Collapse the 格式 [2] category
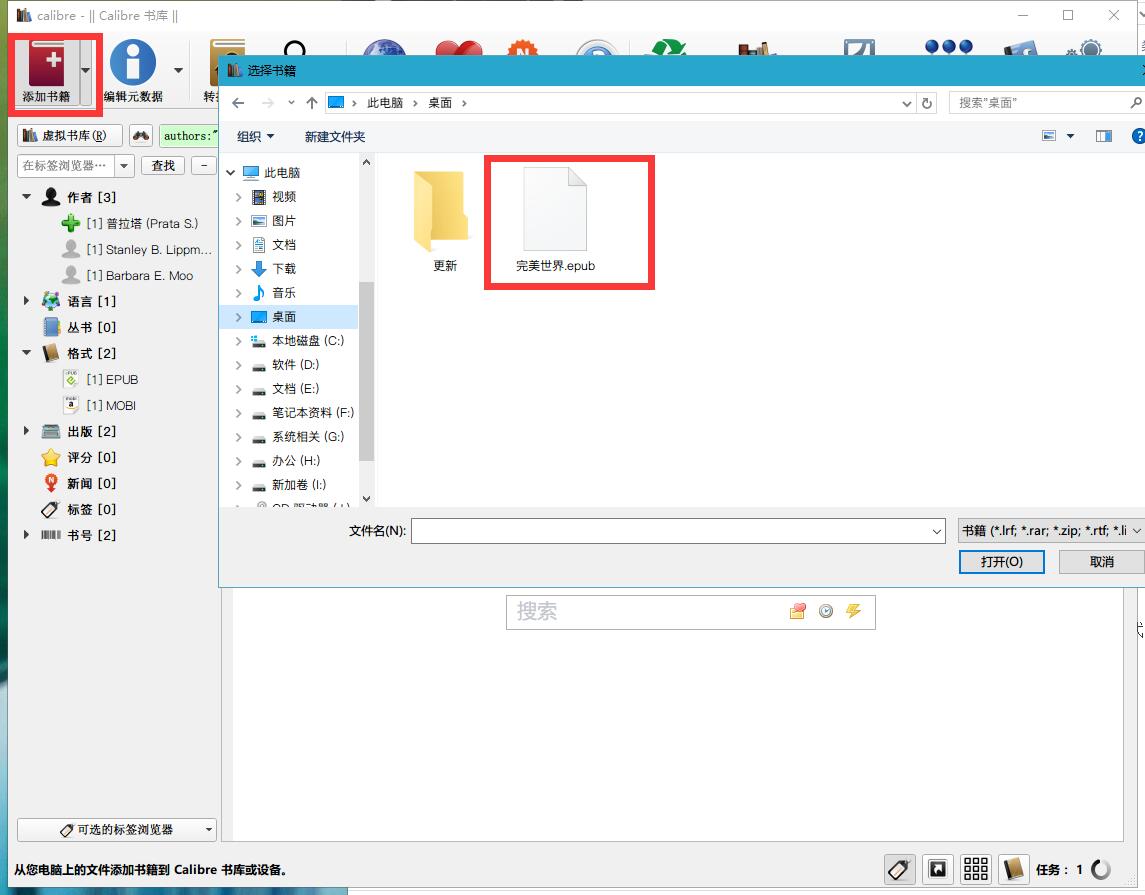Image resolution: width=1145 pixels, height=895 pixels. 27,353
